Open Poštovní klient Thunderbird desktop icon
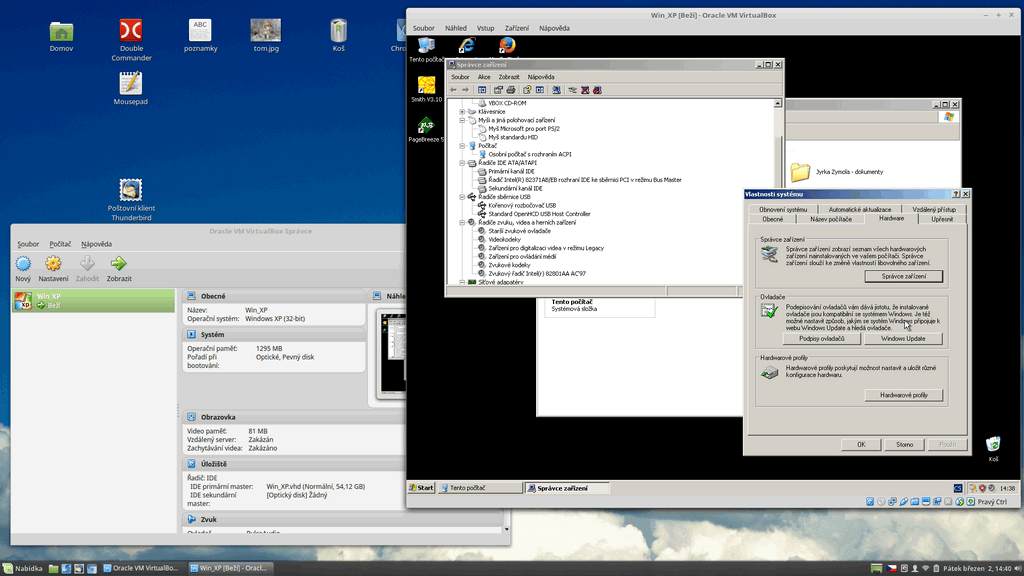The height and width of the screenshot is (576, 1024). click(131, 190)
